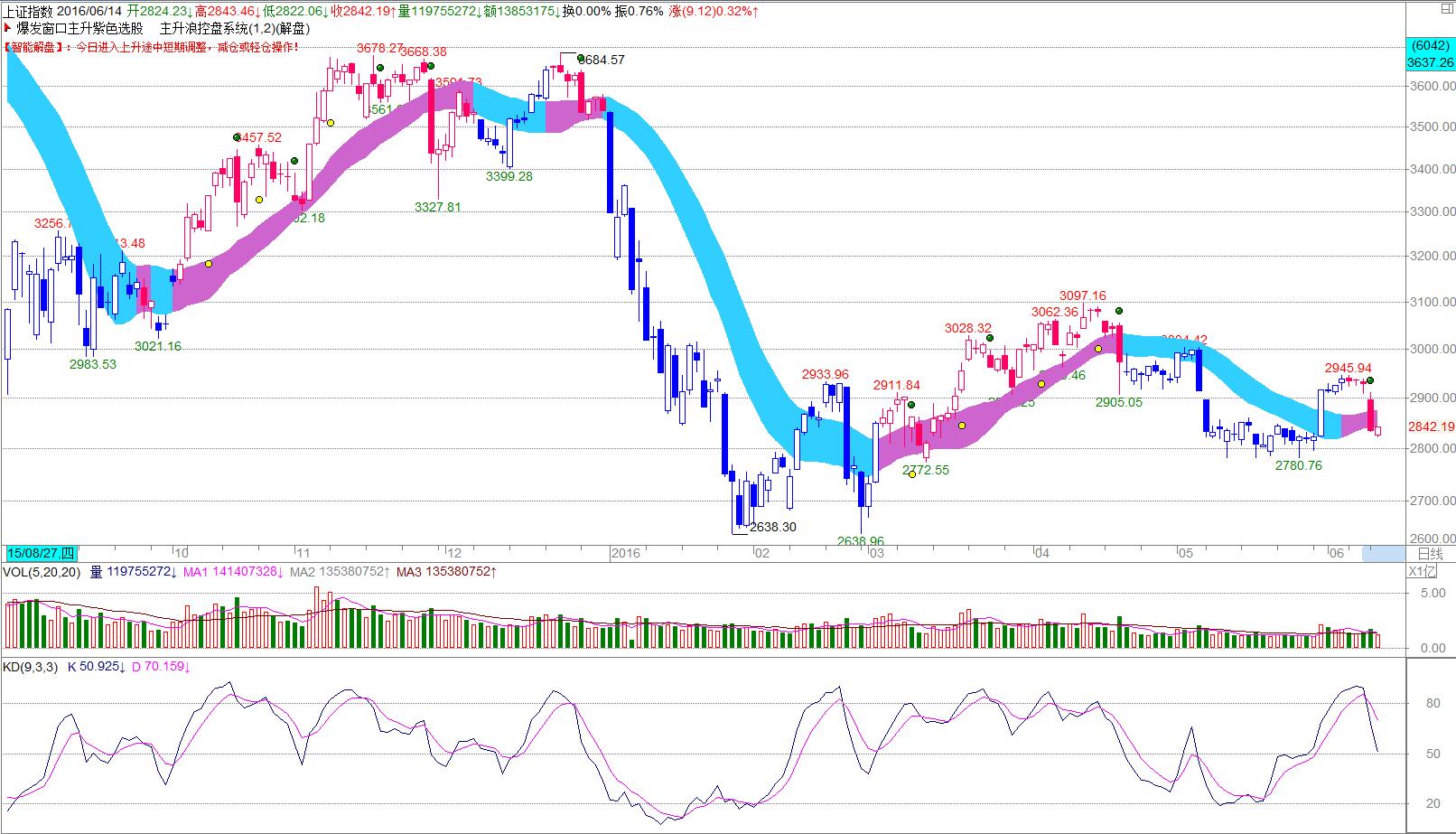Click the 2016 year marker on time axis
Screen dimensions: 1456x834
tap(625, 553)
